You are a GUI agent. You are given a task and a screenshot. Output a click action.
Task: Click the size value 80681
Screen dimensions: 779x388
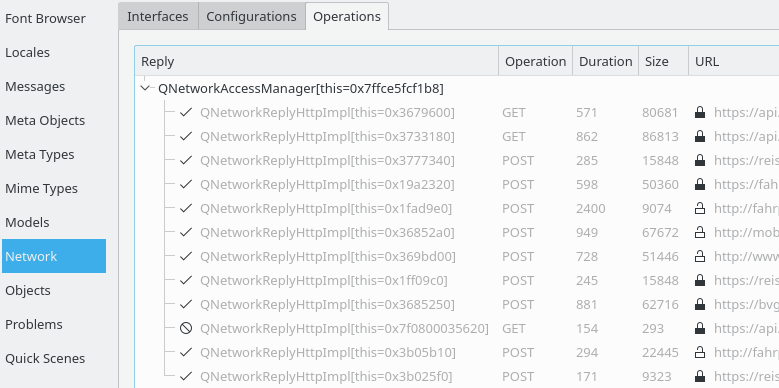pos(660,113)
